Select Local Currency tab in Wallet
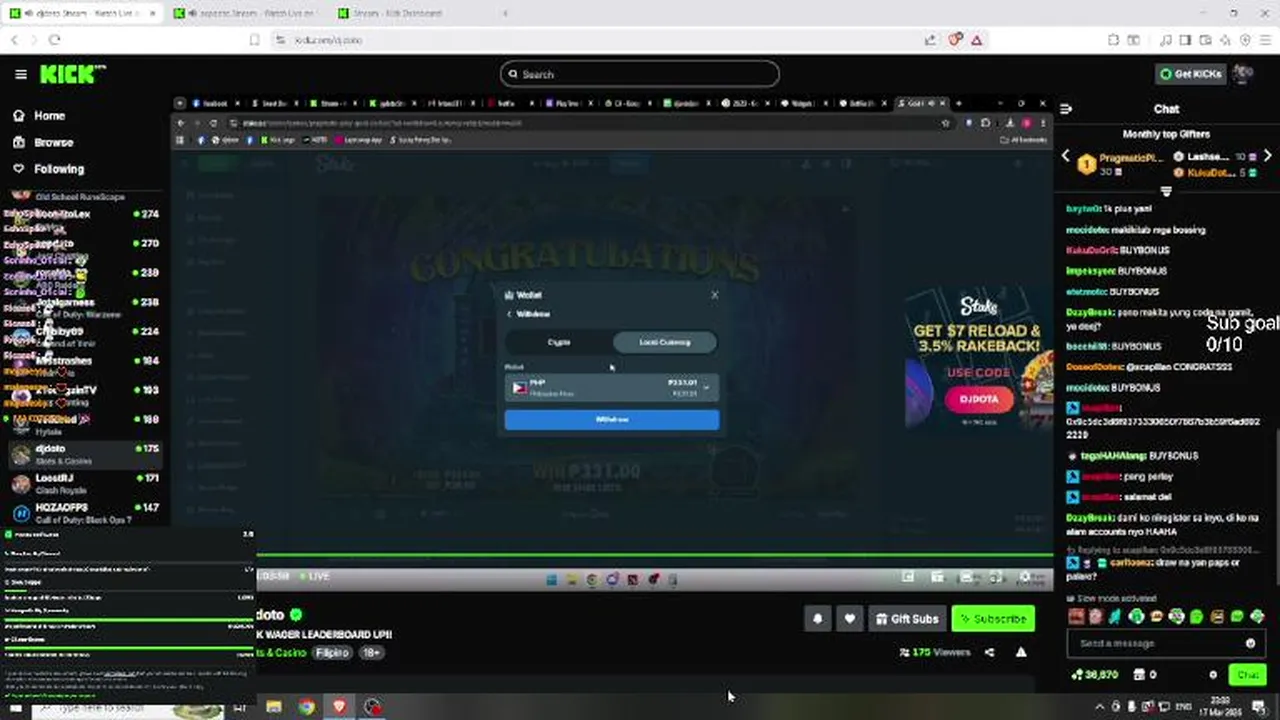 665,342
